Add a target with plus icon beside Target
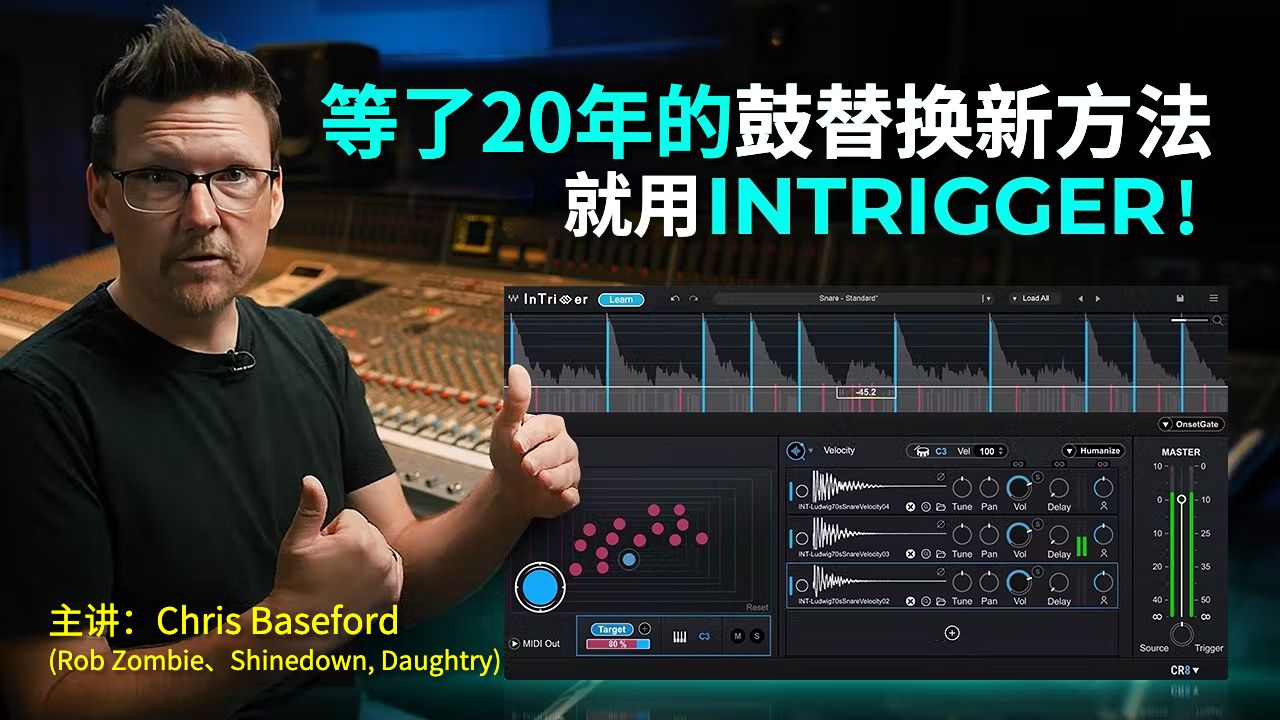1280x720 pixels. coord(644,629)
